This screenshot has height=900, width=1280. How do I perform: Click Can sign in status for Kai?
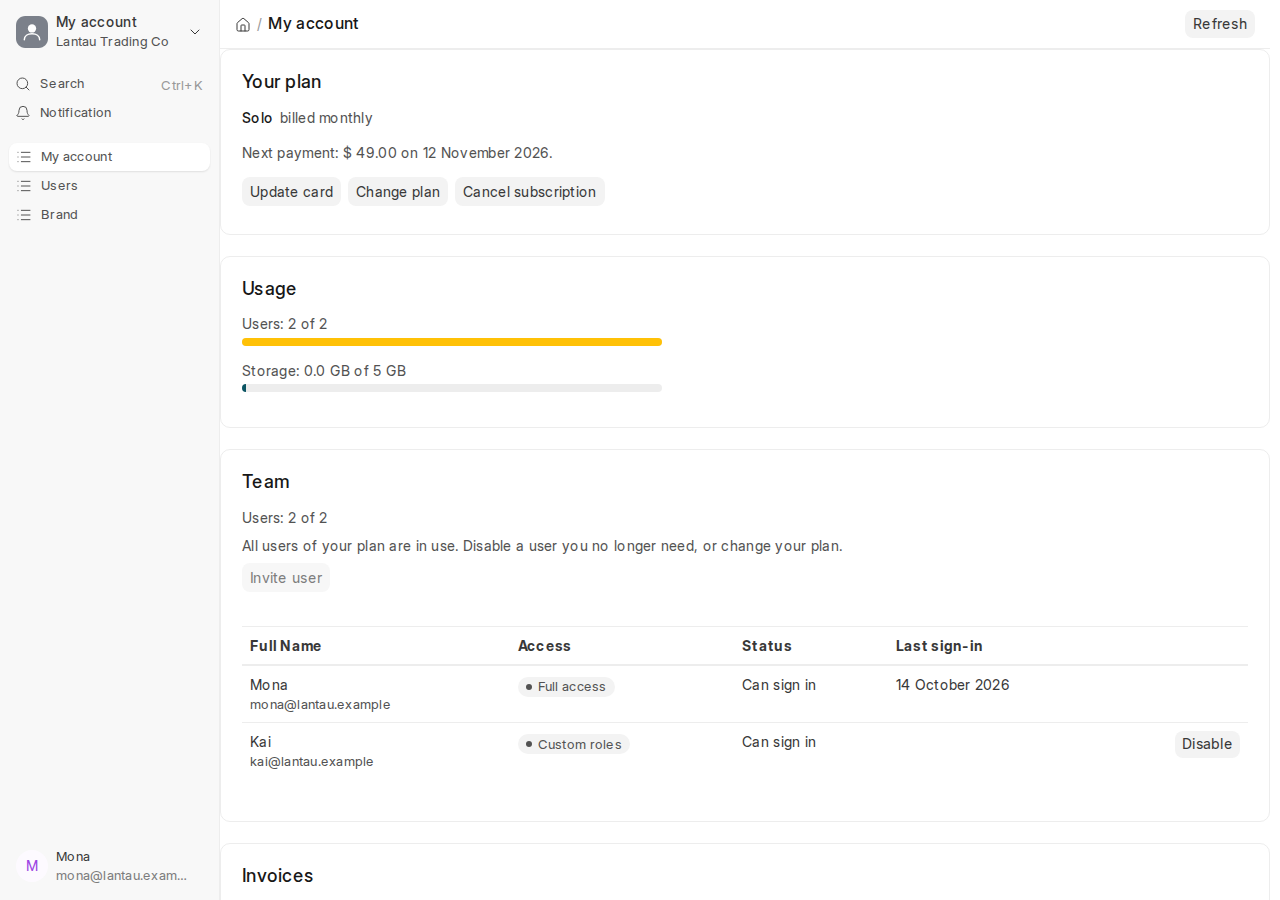779,742
